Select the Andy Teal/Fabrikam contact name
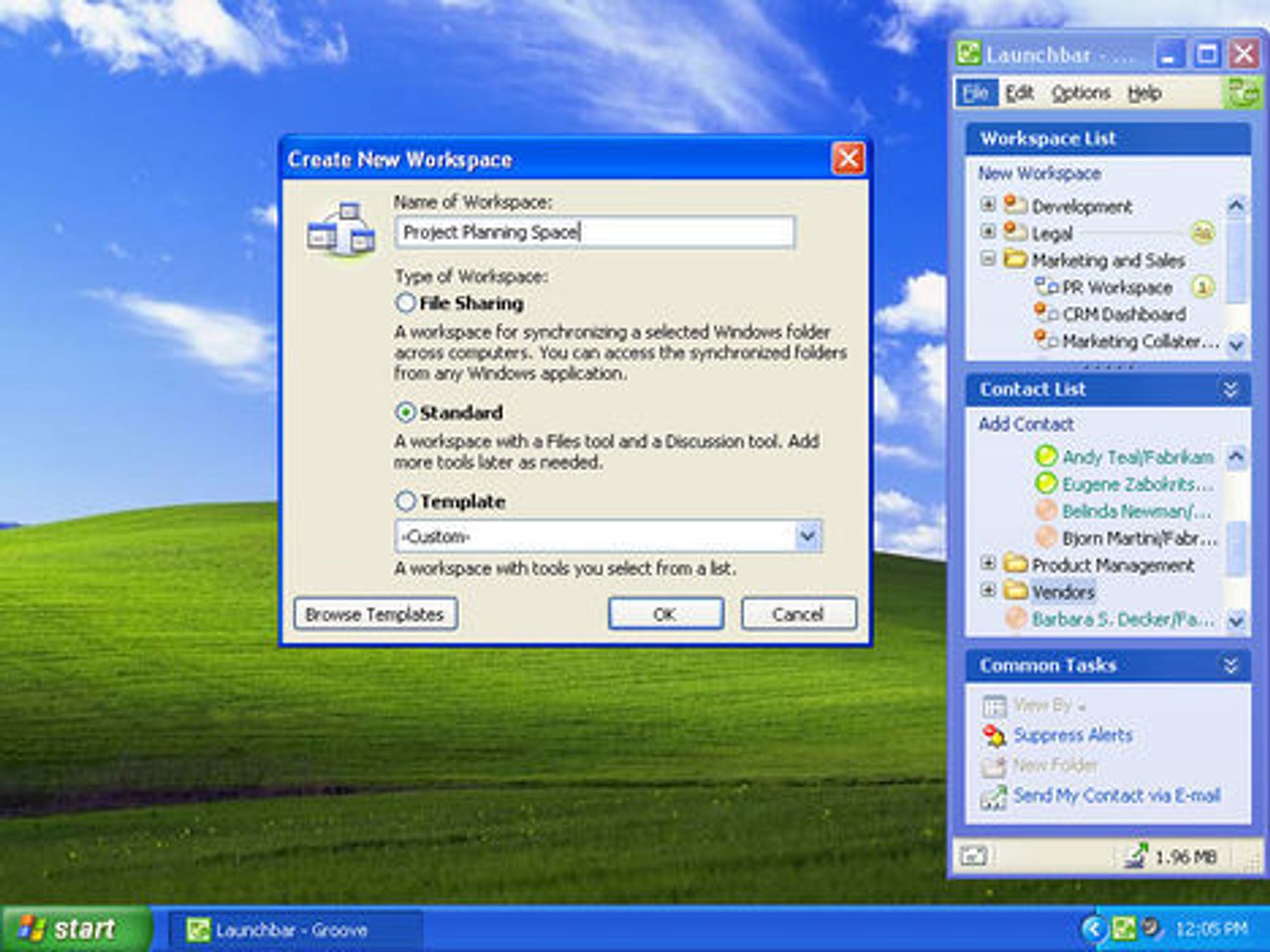Image resolution: width=1270 pixels, height=952 pixels. tap(1138, 457)
